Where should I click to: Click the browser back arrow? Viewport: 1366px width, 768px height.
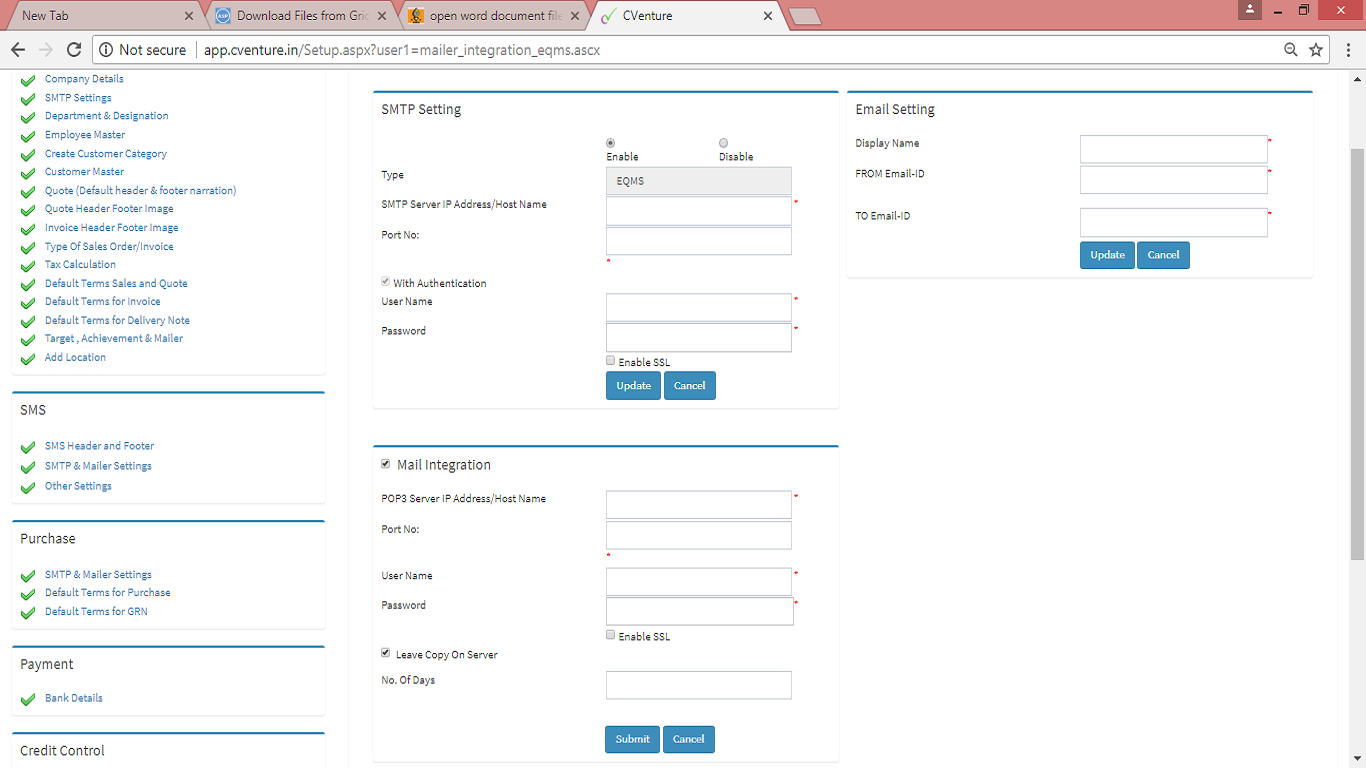coord(17,50)
